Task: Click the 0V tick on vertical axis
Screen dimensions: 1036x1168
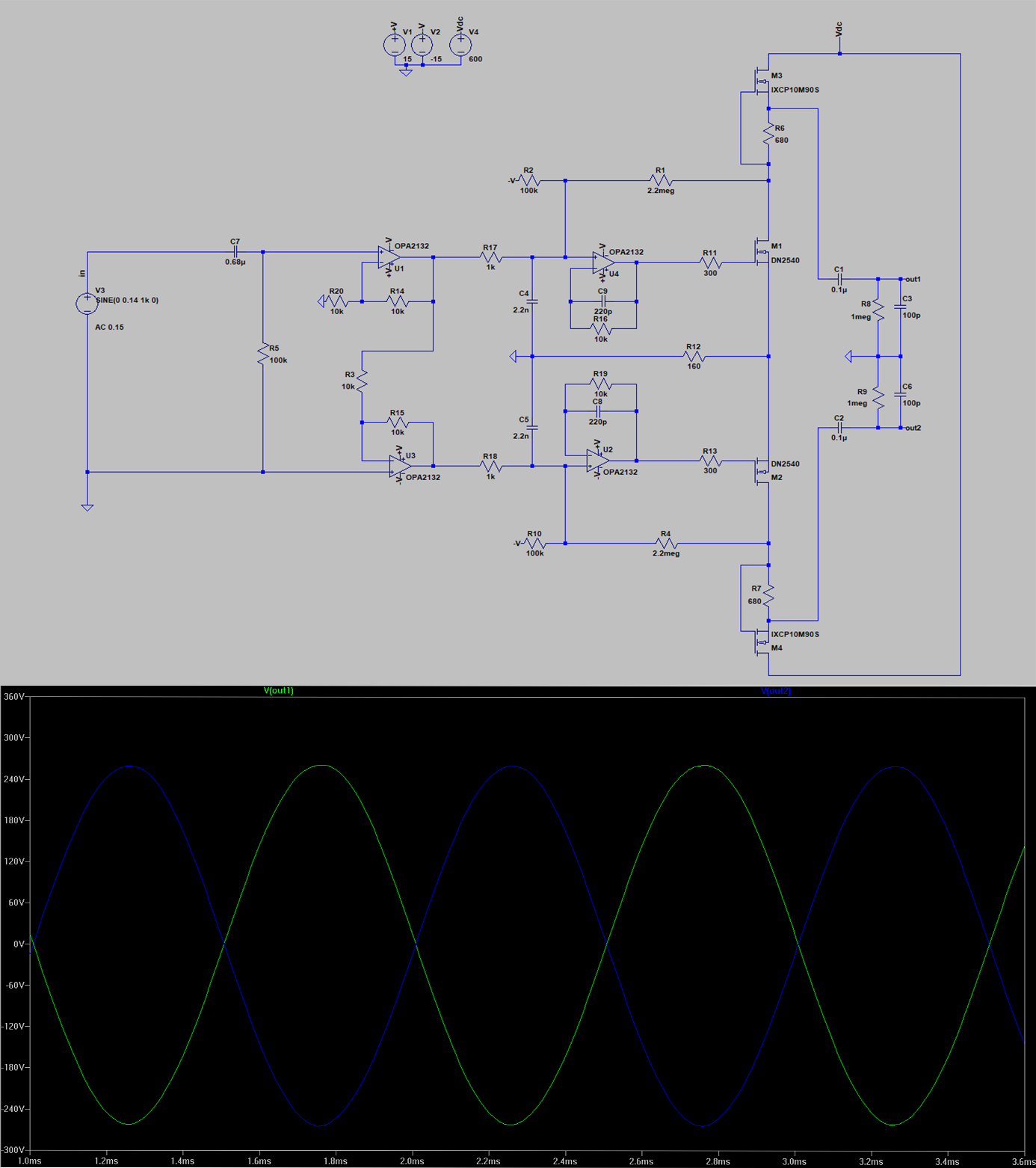Action: [18, 944]
